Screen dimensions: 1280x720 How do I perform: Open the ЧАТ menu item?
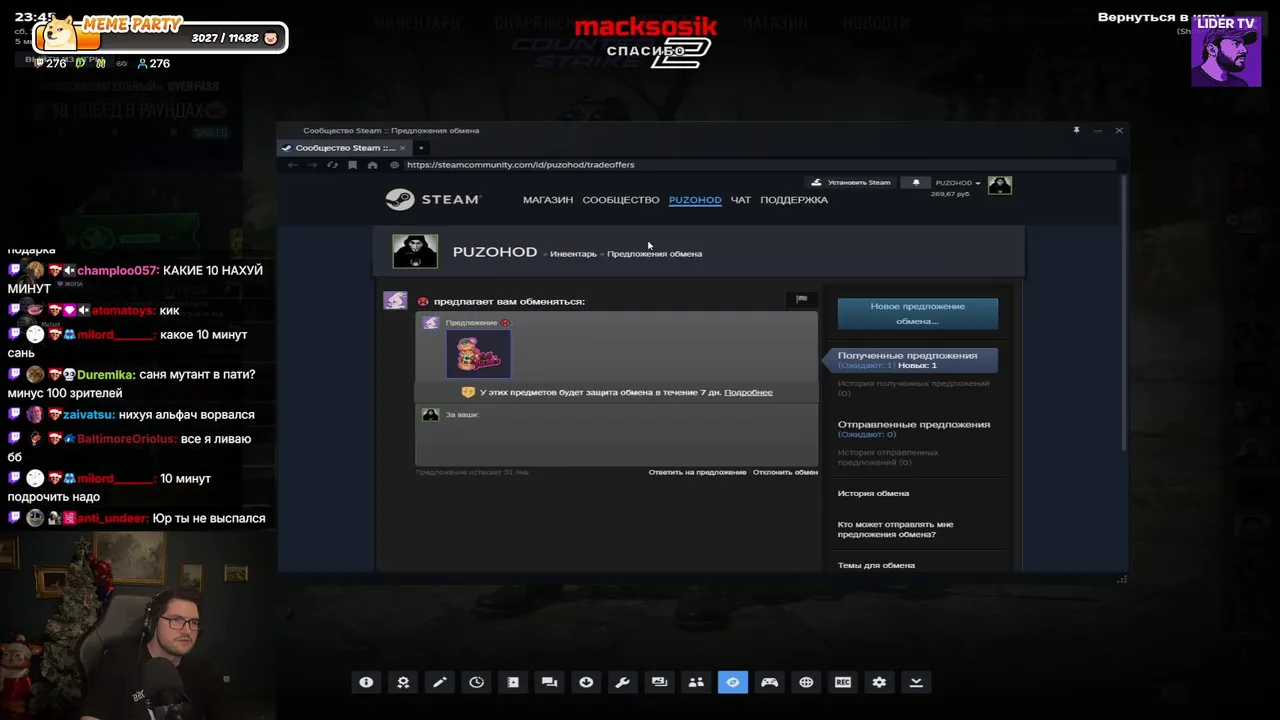point(741,200)
